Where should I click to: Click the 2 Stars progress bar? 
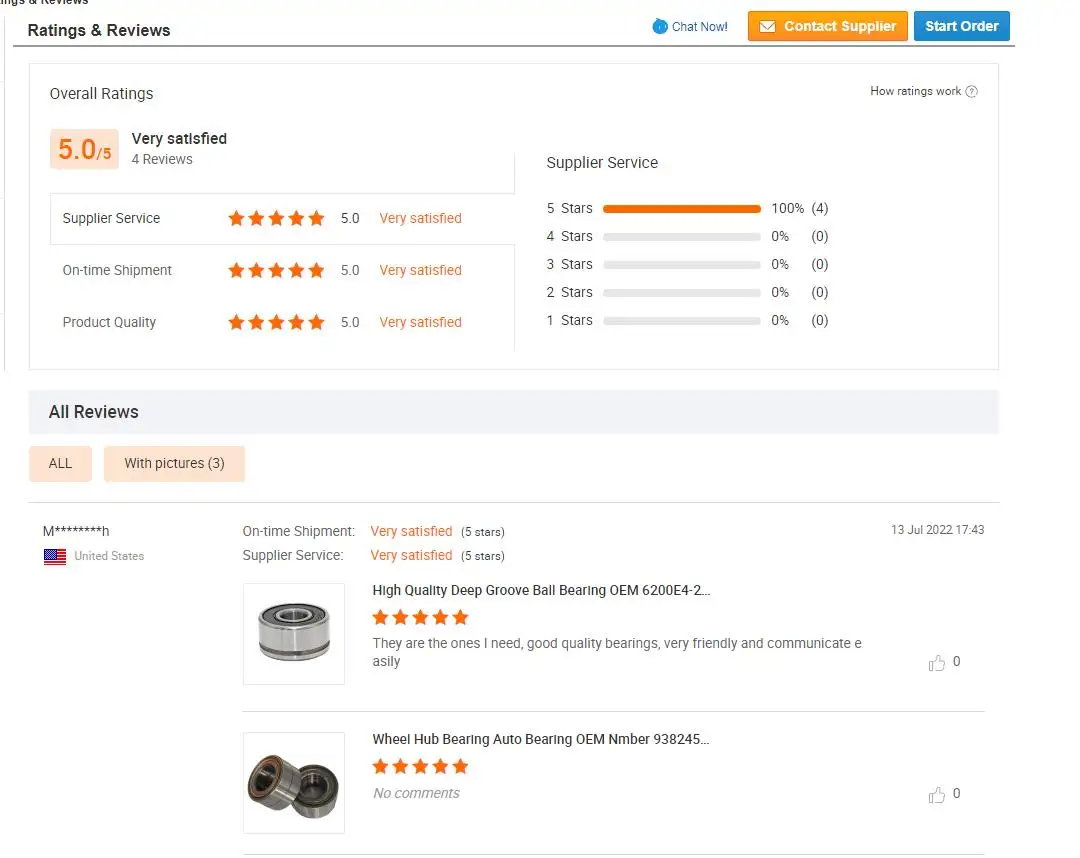[x=682, y=293]
